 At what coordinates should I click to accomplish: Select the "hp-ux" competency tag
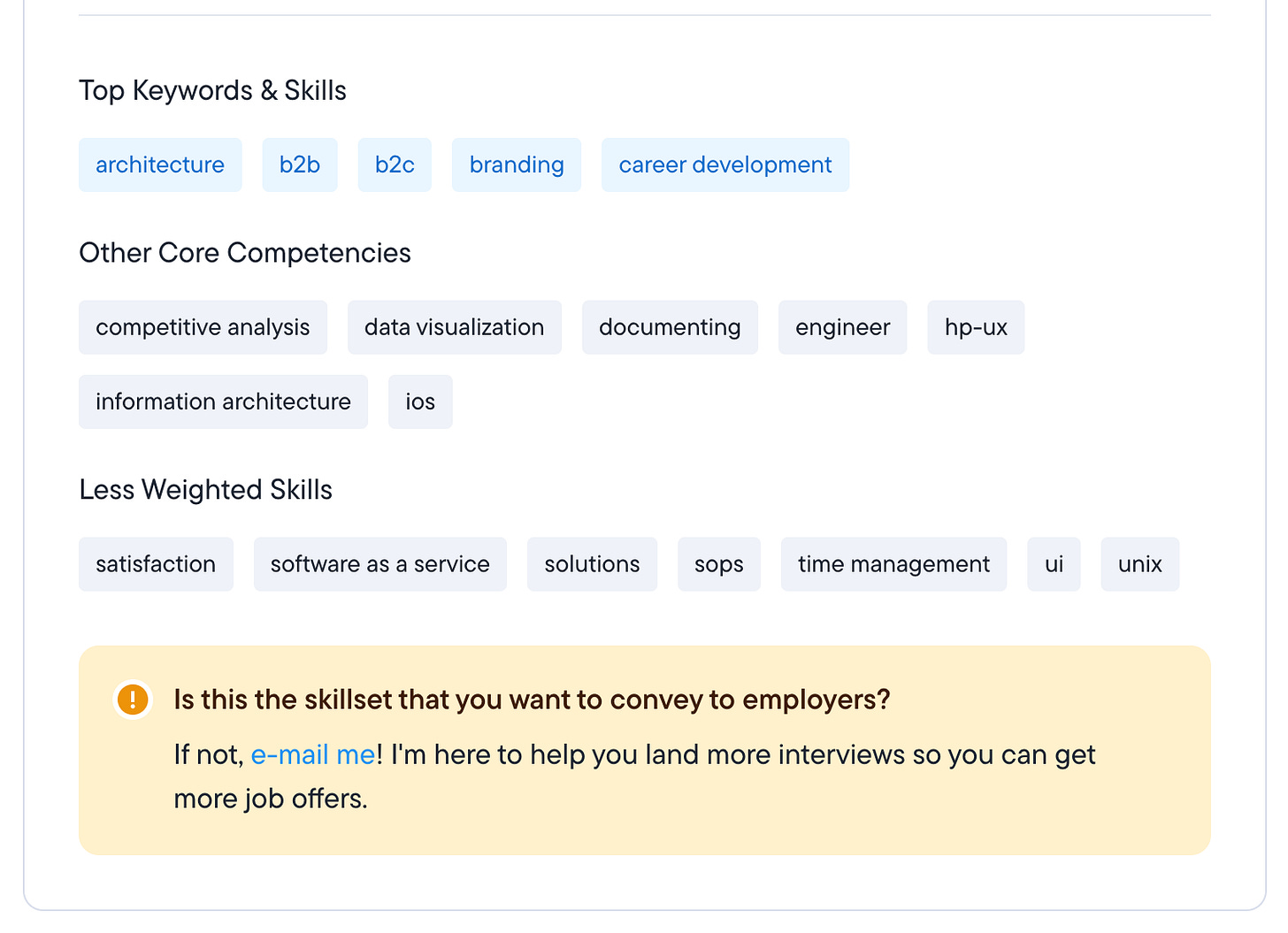pos(976,327)
